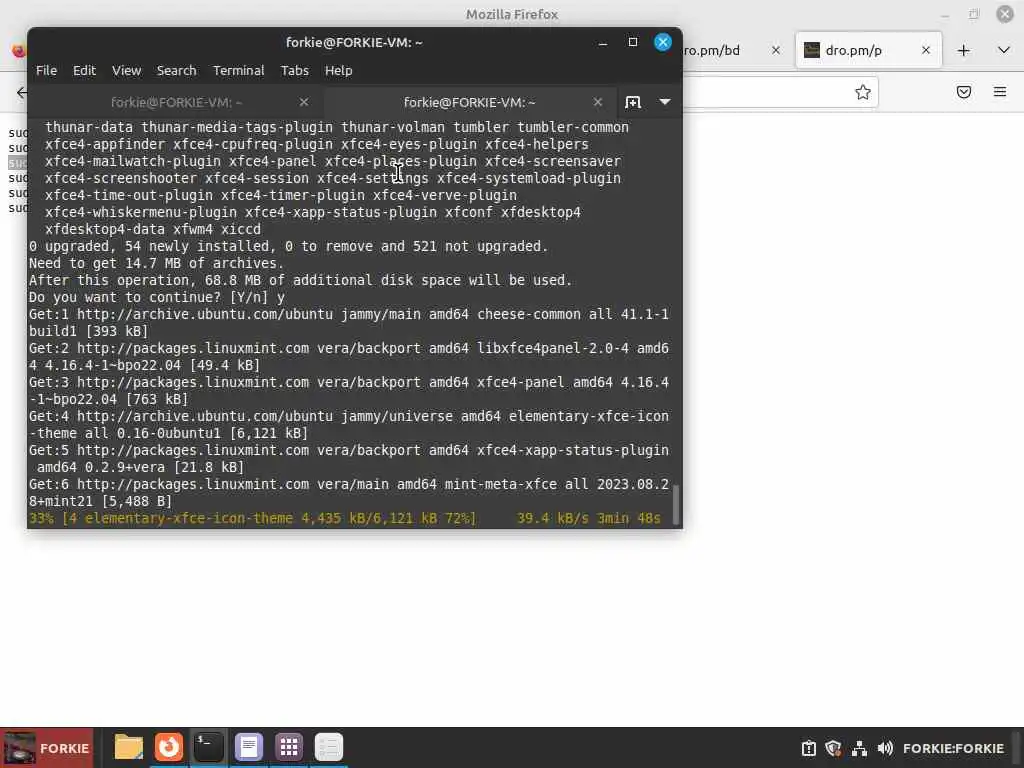Image resolution: width=1024 pixels, height=768 pixels.
Task: Open the terminal View menu
Action: [x=126, y=71]
